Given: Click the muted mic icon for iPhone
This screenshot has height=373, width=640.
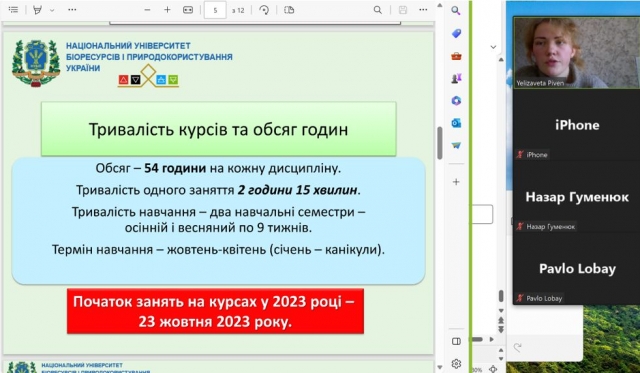Looking at the screenshot, I should pos(520,154).
